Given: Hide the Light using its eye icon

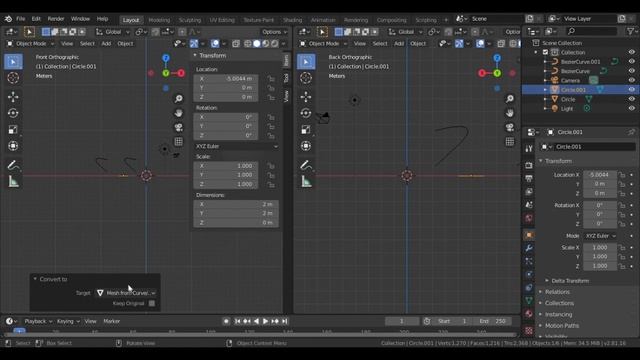Looking at the screenshot, I should (x=631, y=109).
